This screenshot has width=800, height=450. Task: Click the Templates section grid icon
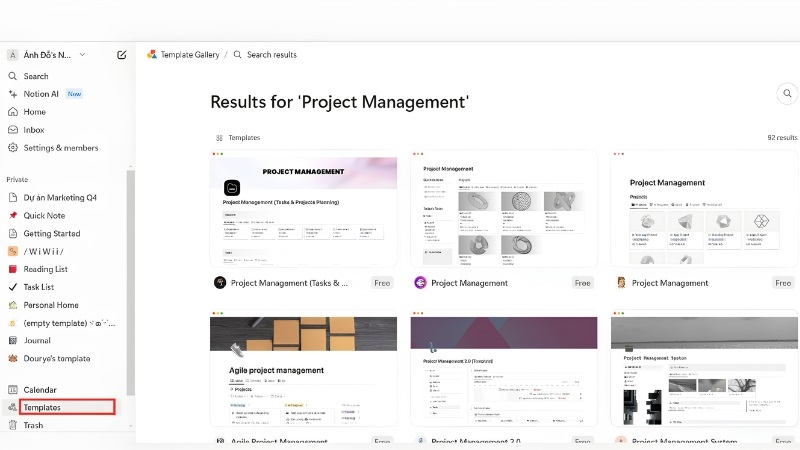tap(219, 138)
